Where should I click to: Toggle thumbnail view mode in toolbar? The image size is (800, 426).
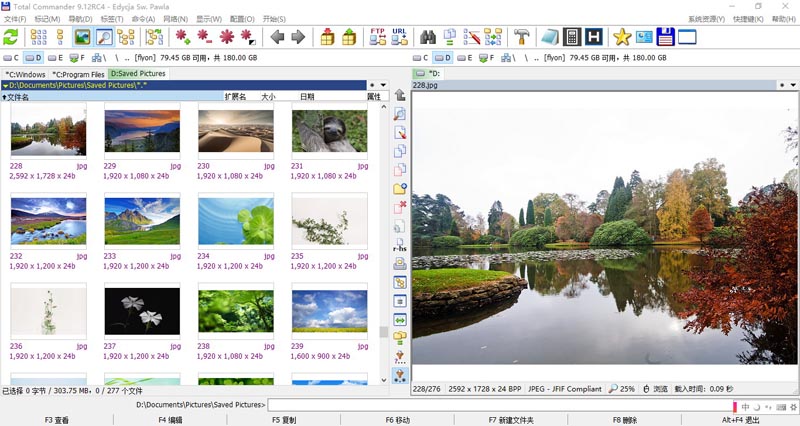[82, 37]
